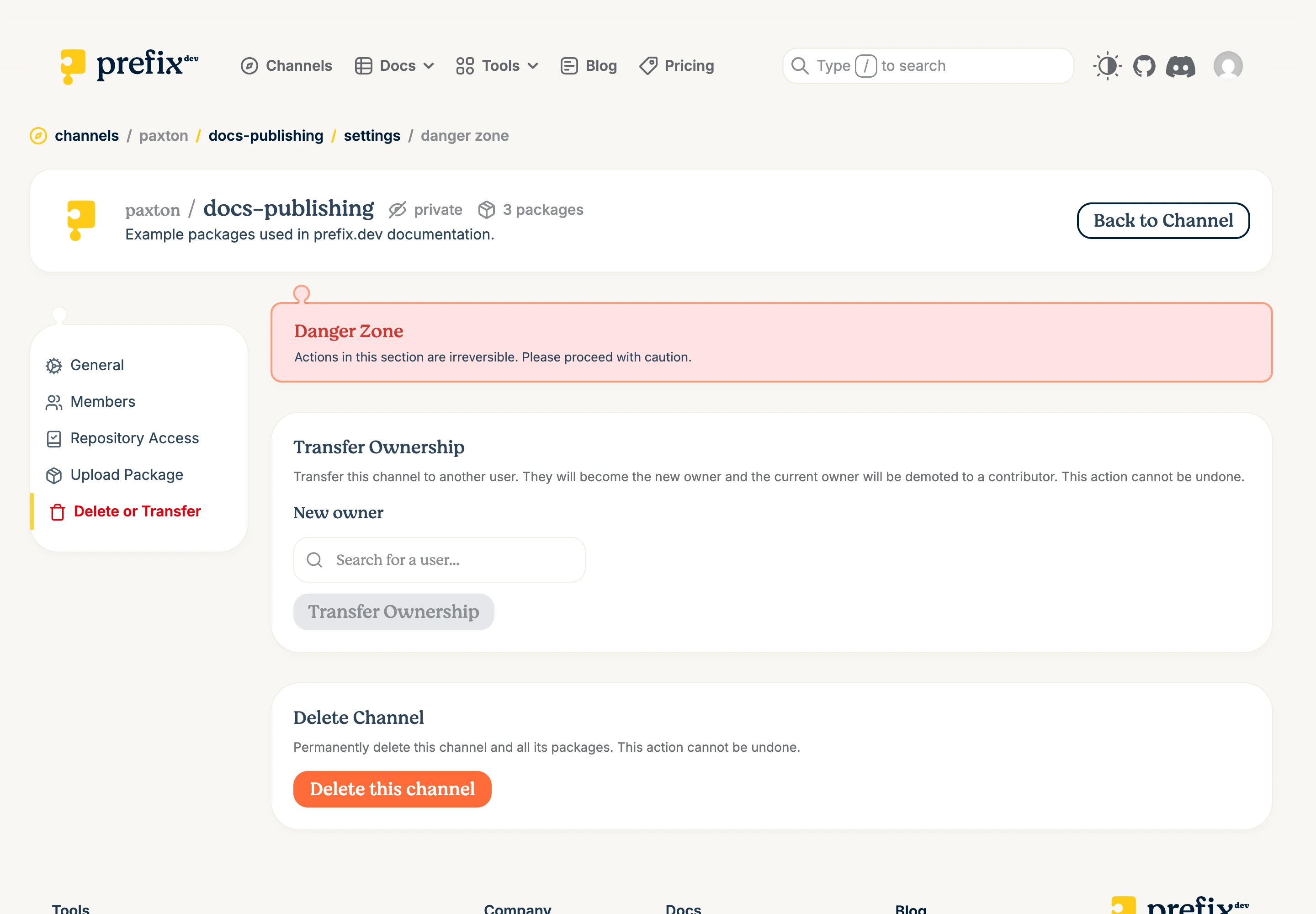Click the Docs grid icon in nav
The height and width of the screenshot is (914, 1316).
point(364,66)
